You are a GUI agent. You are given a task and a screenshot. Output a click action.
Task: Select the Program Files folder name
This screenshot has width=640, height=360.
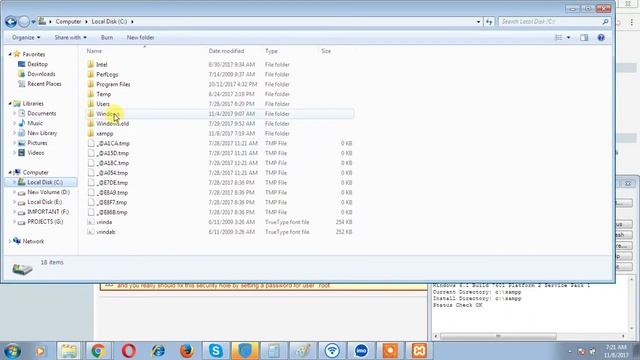click(x=113, y=84)
